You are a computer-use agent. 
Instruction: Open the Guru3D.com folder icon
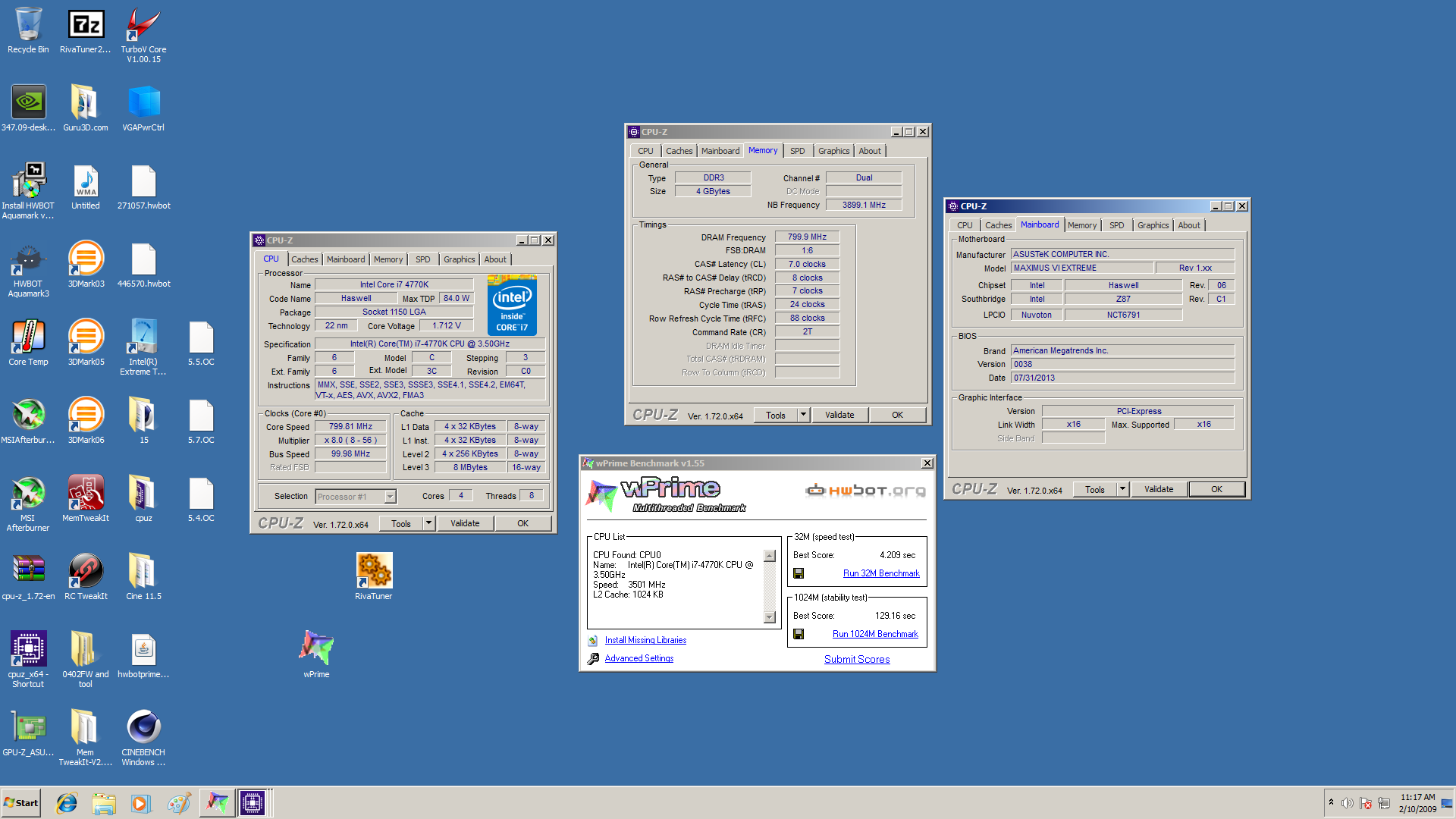click(x=86, y=108)
